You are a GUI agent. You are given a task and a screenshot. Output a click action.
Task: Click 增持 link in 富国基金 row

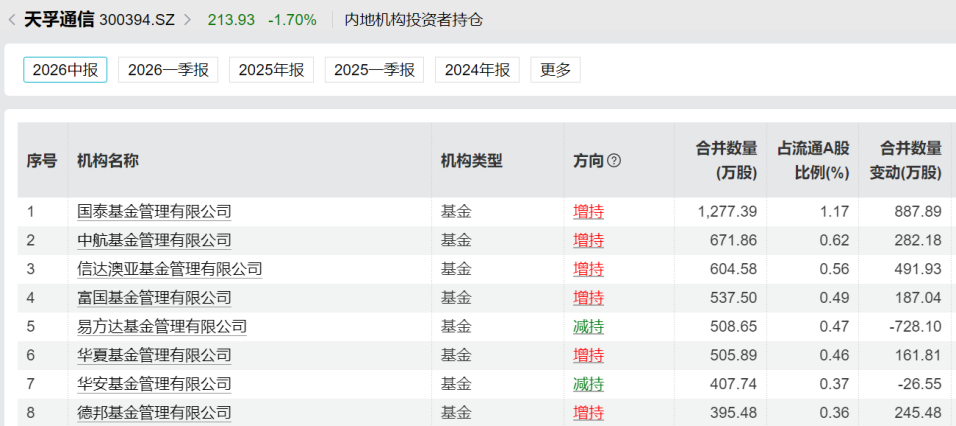(588, 298)
